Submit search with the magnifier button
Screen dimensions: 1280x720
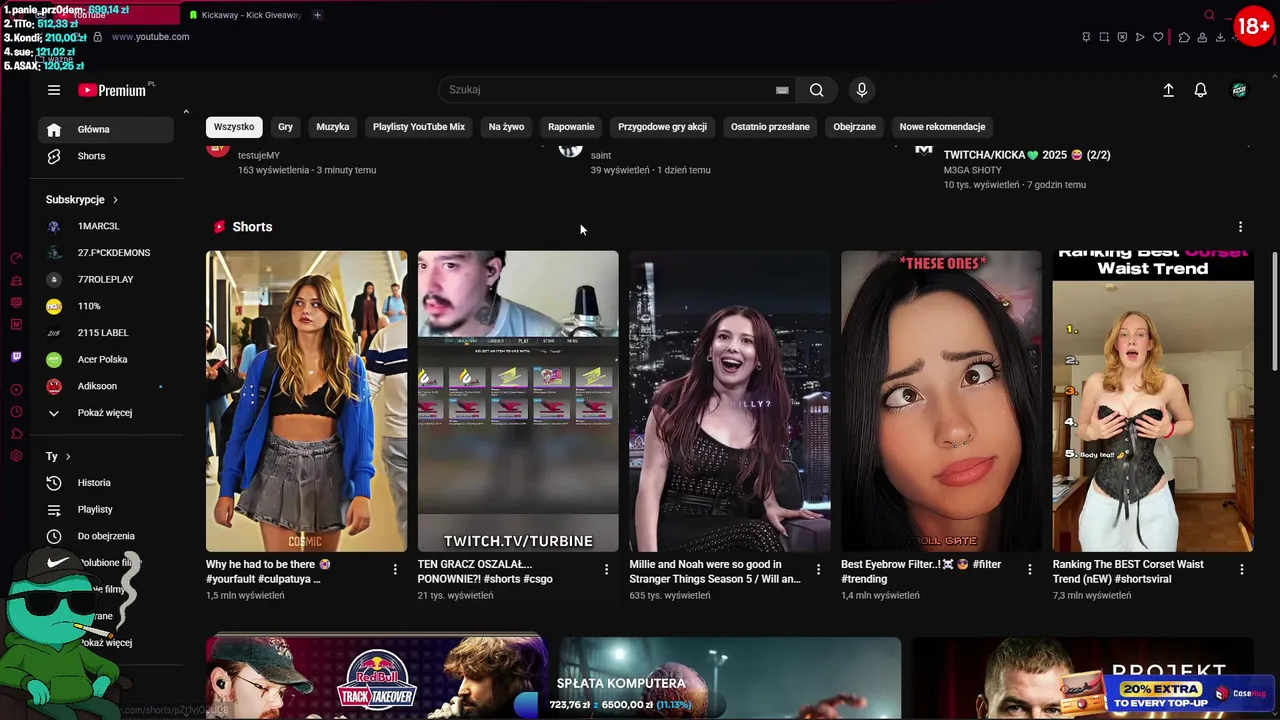[x=817, y=90]
